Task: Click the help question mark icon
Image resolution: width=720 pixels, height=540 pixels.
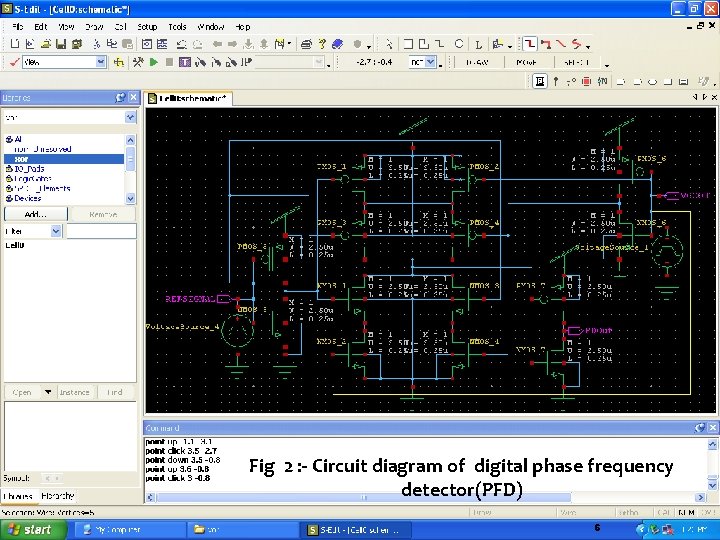Action: tap(322, 44)
